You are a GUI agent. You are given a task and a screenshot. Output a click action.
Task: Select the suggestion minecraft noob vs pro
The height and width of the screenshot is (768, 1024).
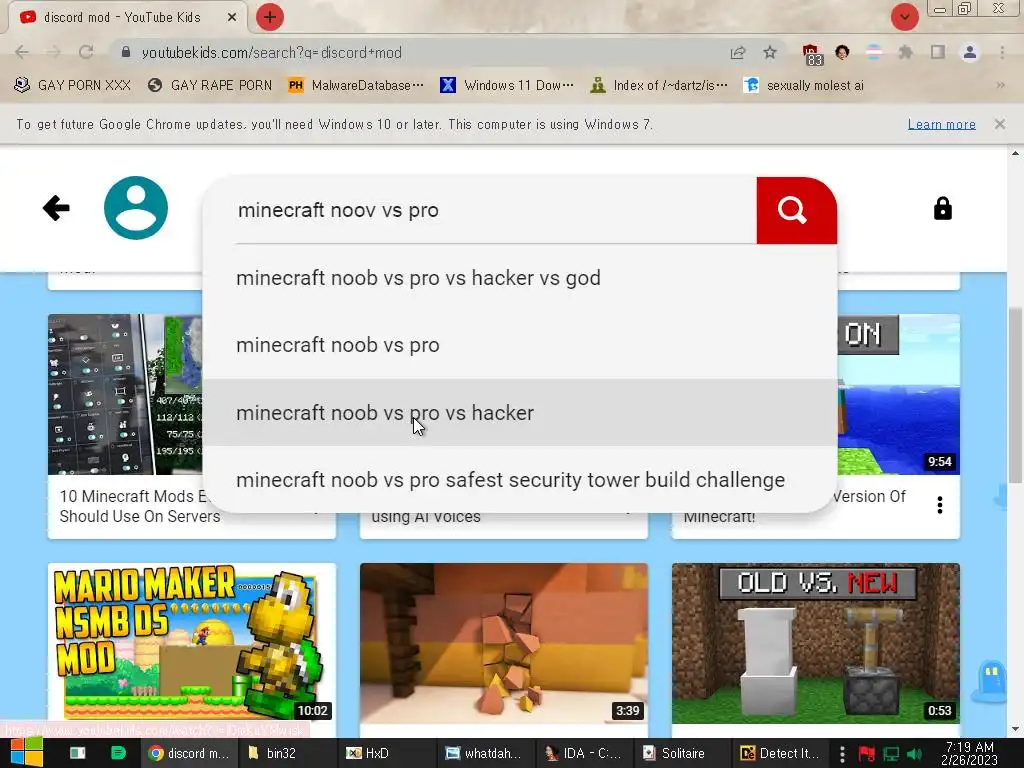click(x=520, y=345)
